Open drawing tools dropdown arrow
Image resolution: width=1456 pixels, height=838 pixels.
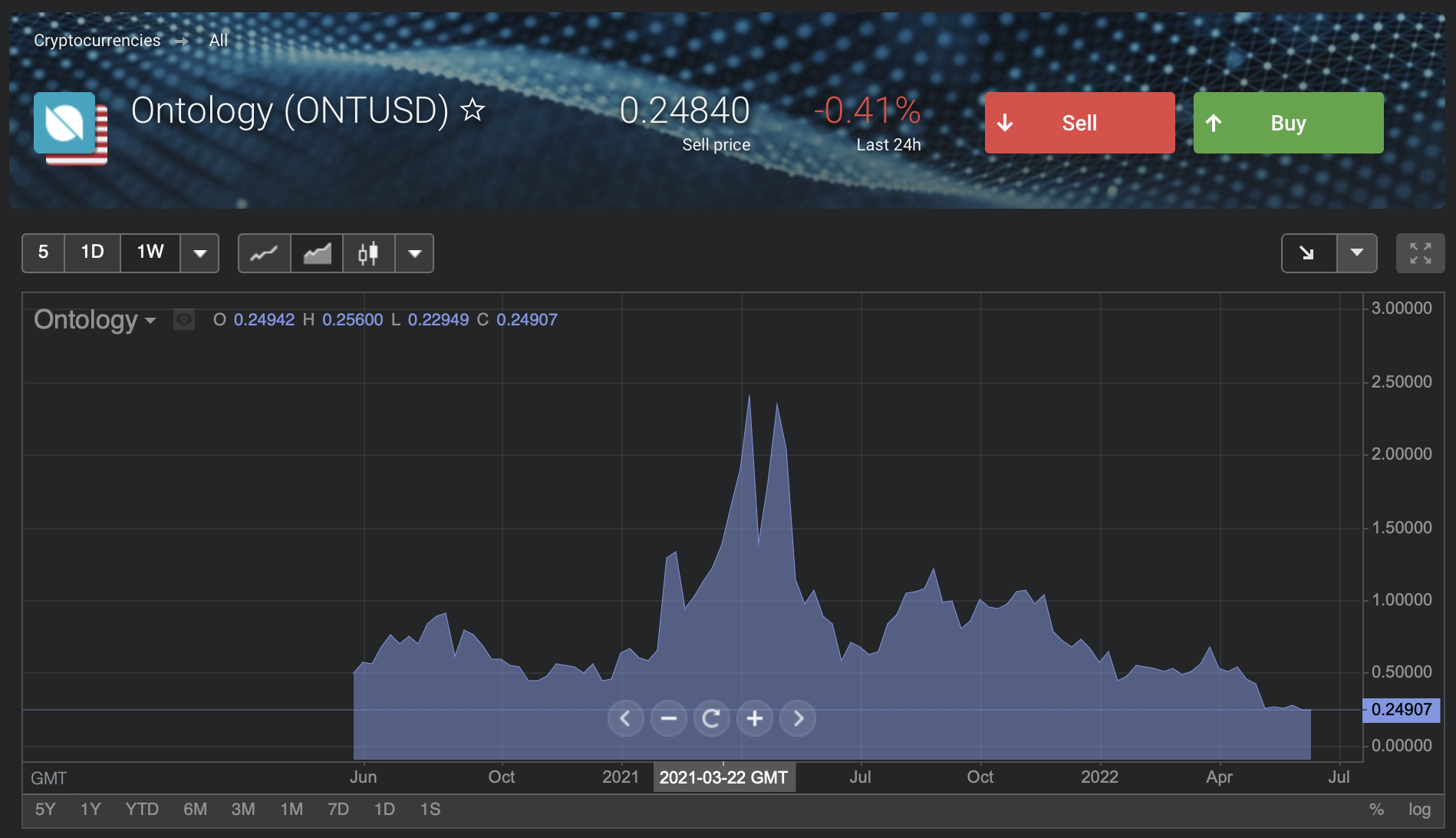(x=1356, y=253)
